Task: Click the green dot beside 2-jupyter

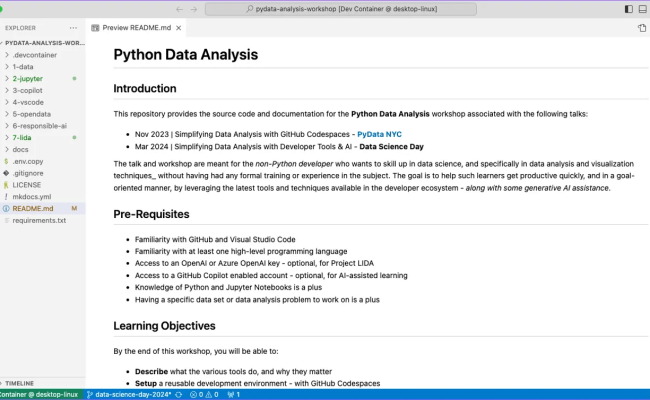Action: [74, 78]
